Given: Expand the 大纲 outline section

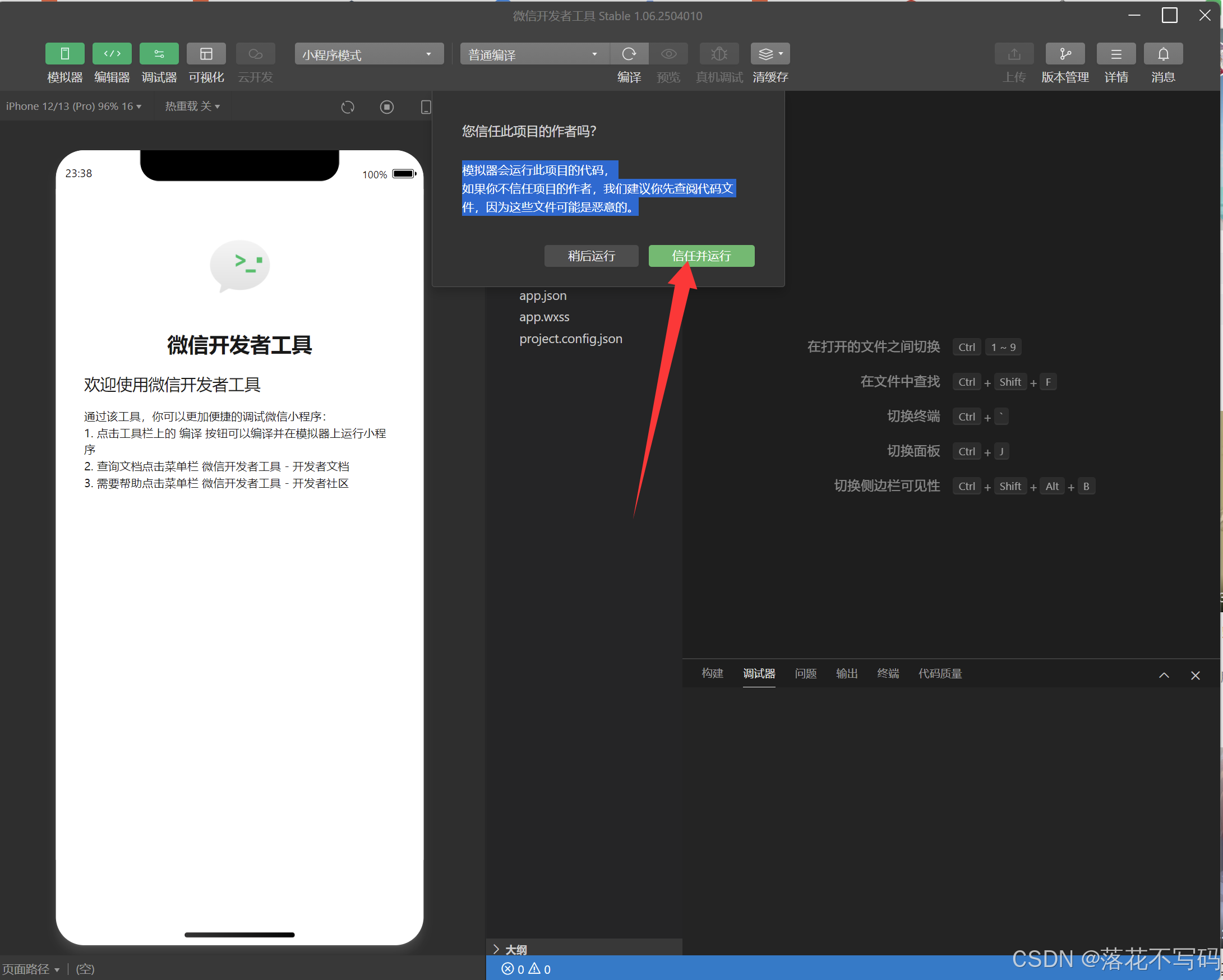Looking at the screenshot, I should pyautogui.click(x=515, y=947).
